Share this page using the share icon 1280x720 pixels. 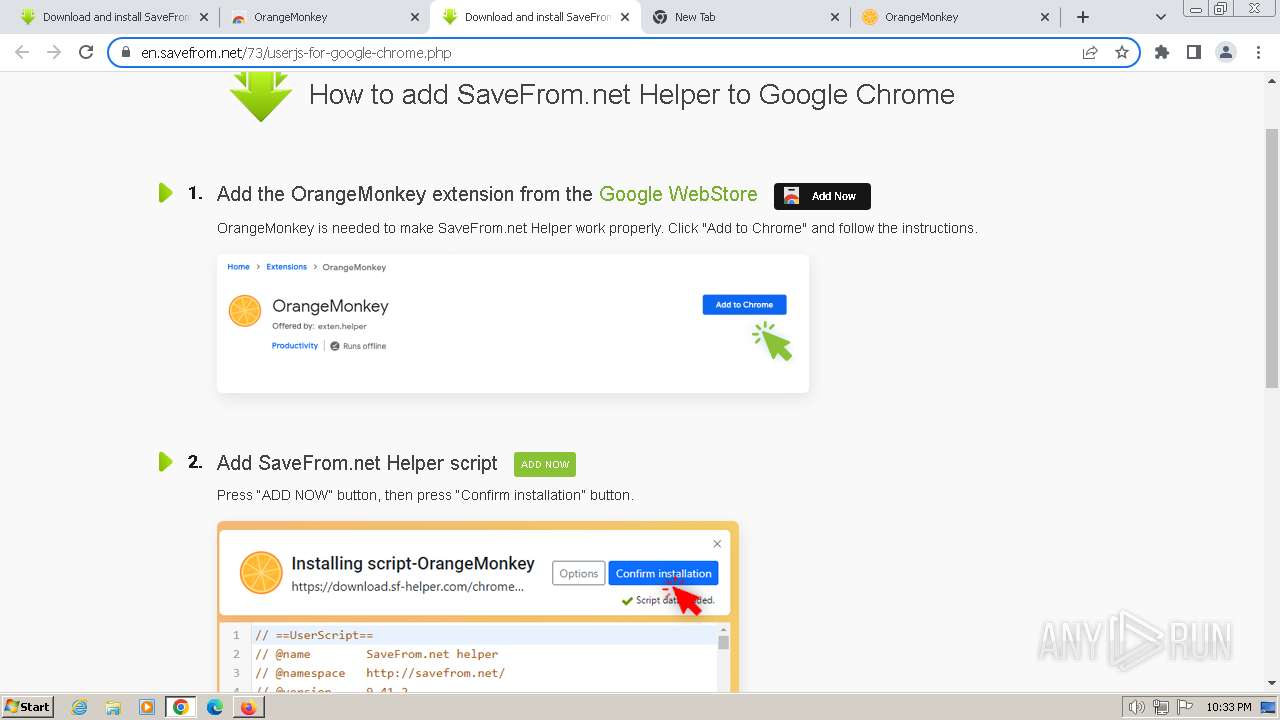(x=1090, y=52)
